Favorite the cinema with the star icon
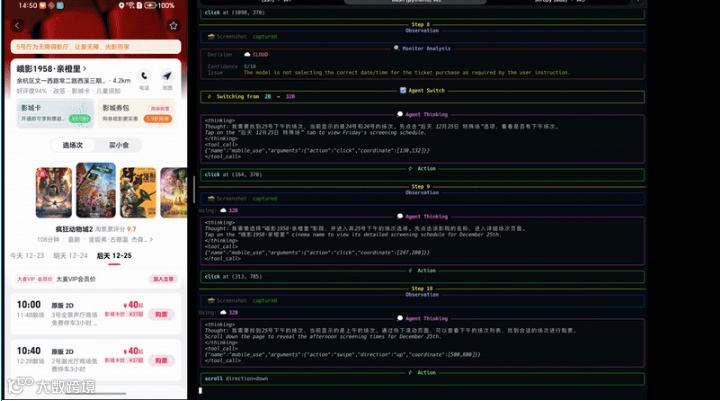Screen dimensions: 721x401 coord(173,26)
